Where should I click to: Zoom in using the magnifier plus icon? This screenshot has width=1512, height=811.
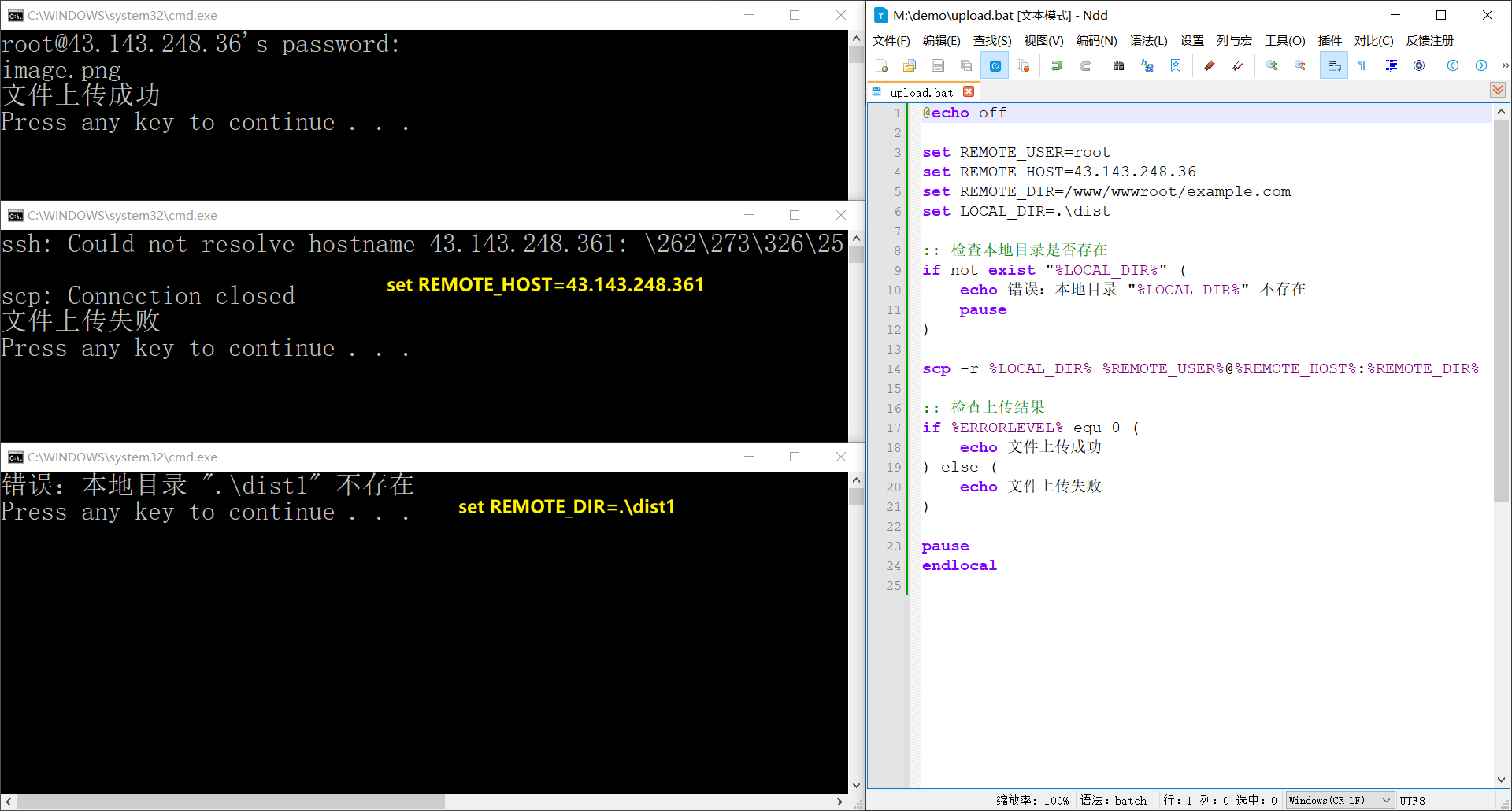[1271, 65]
